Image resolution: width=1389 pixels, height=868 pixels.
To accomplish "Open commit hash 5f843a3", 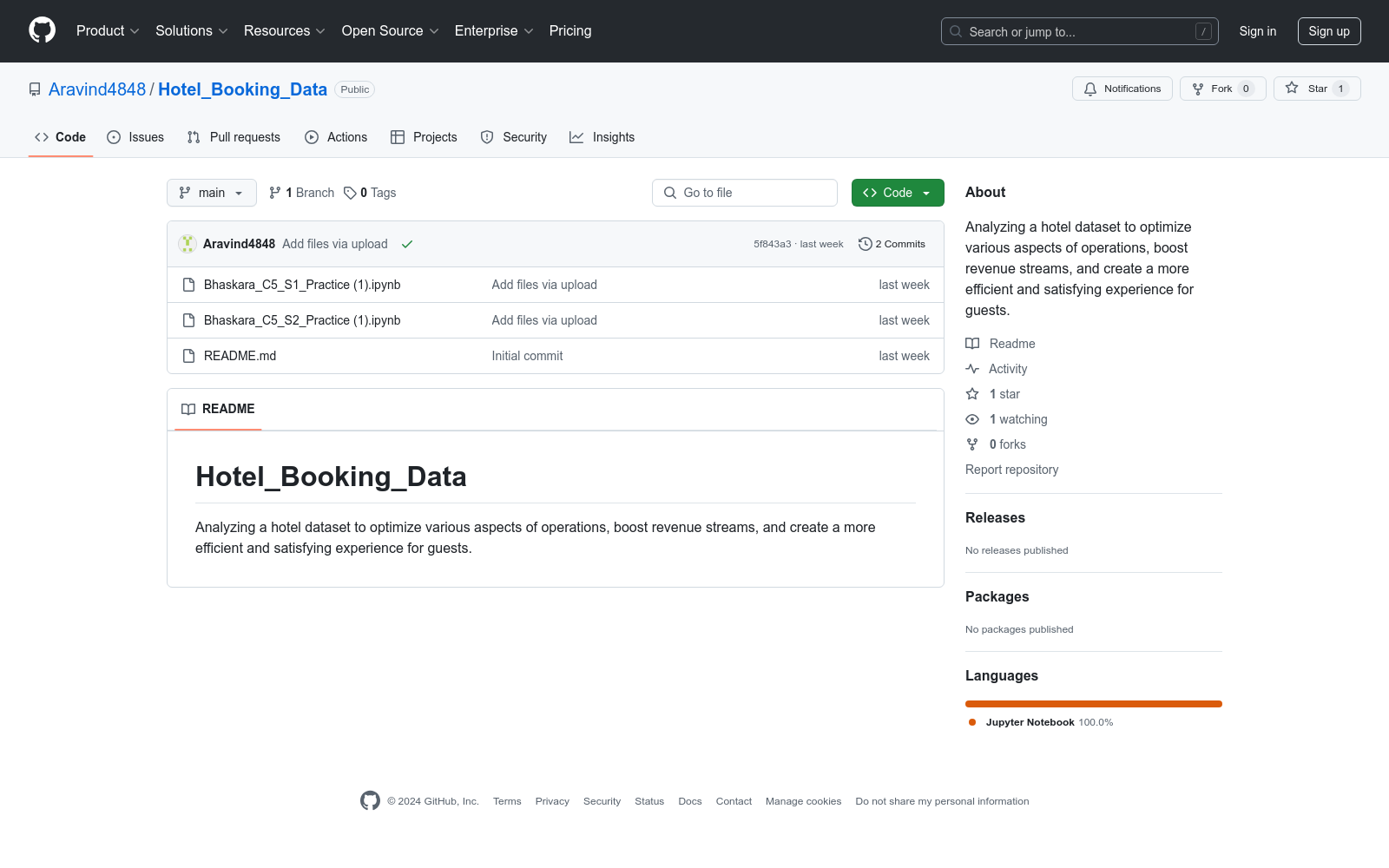I will coord(773,244).
